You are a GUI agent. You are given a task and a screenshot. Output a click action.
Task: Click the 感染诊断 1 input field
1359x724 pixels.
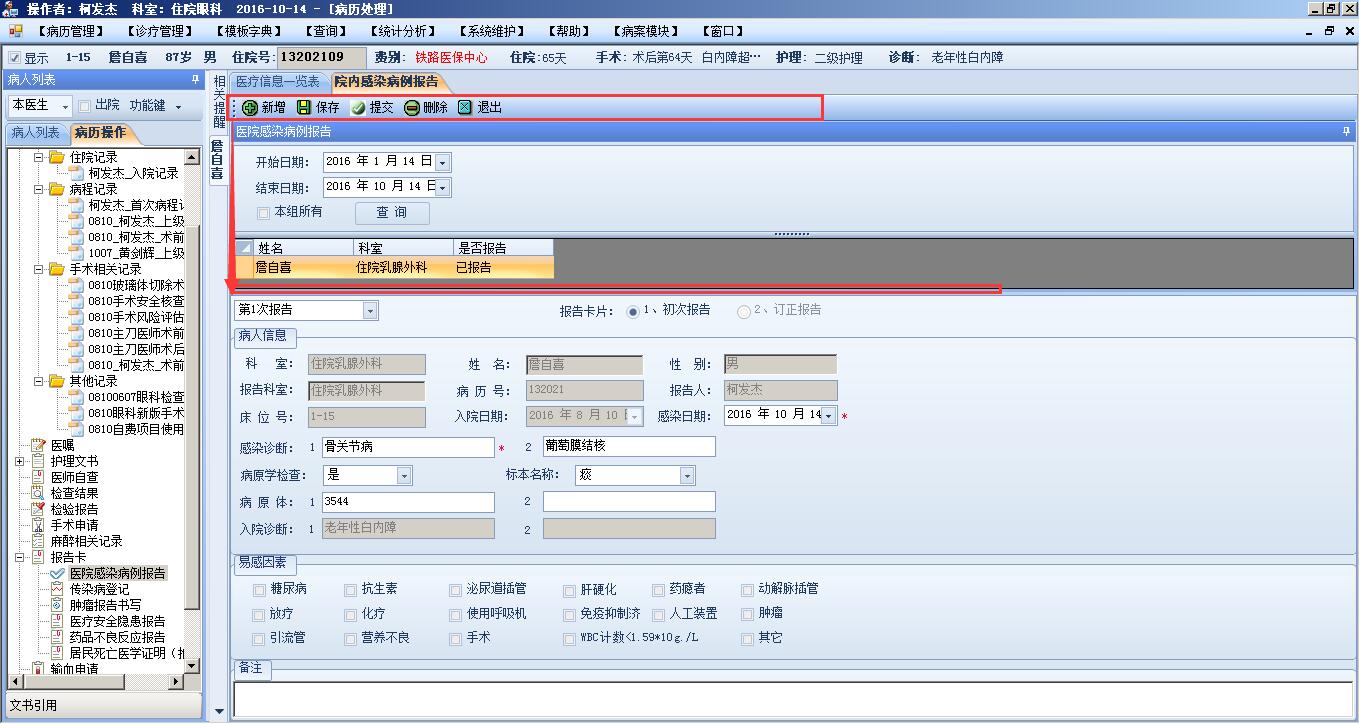408,447
